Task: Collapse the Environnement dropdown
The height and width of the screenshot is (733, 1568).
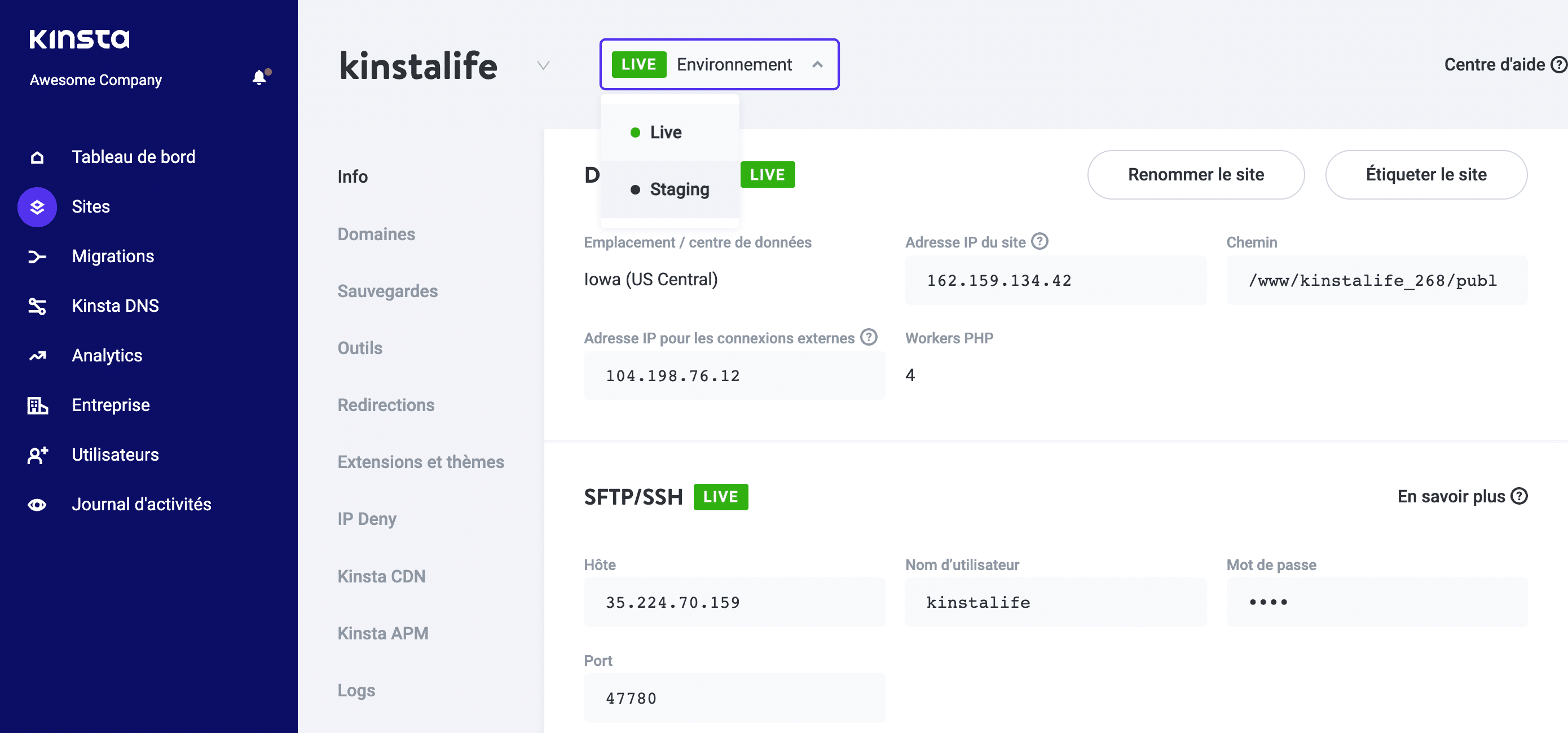Action: [818, 64]
